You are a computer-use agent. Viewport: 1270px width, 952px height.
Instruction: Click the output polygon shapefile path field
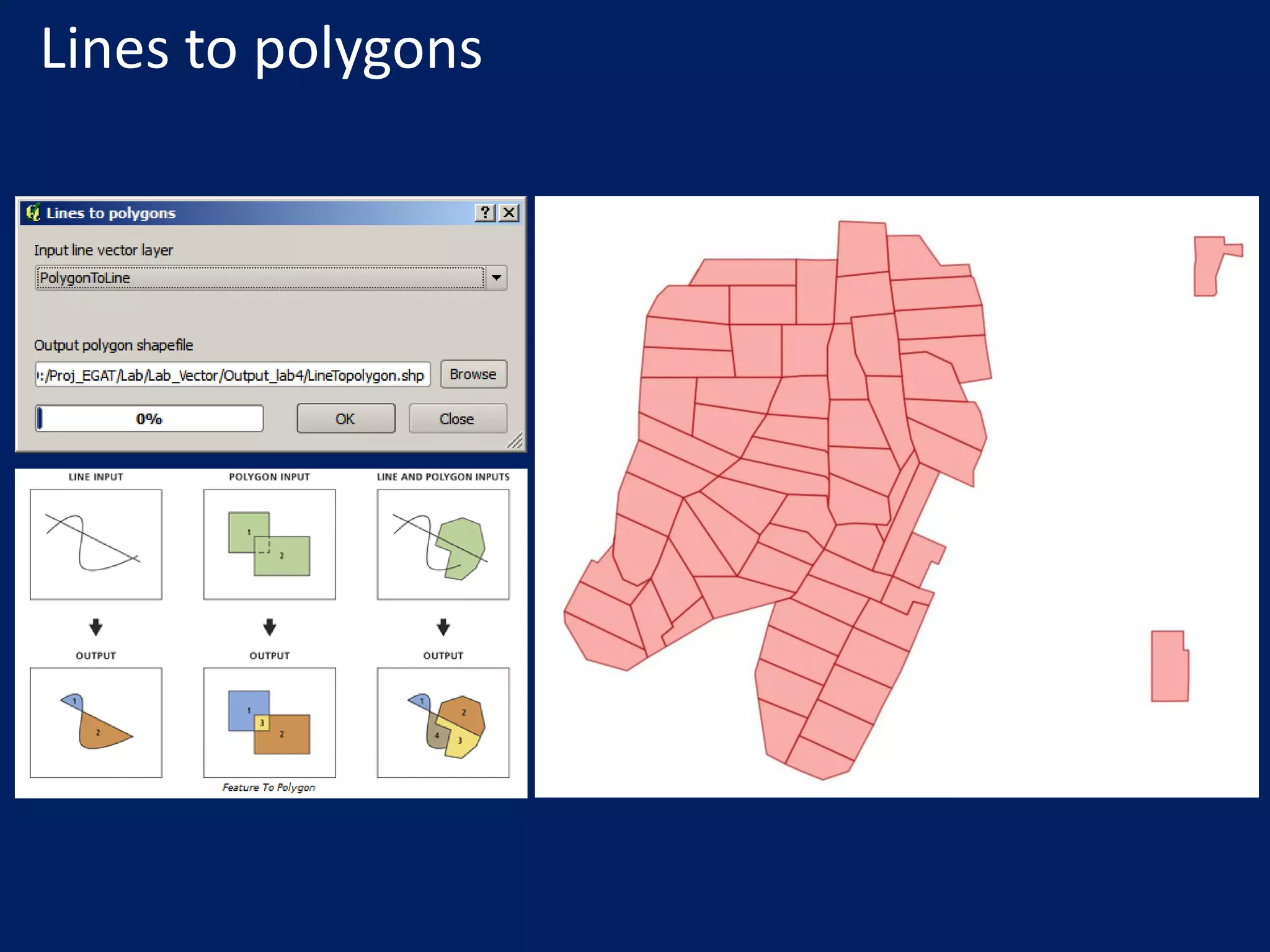(x=233, y=375)
